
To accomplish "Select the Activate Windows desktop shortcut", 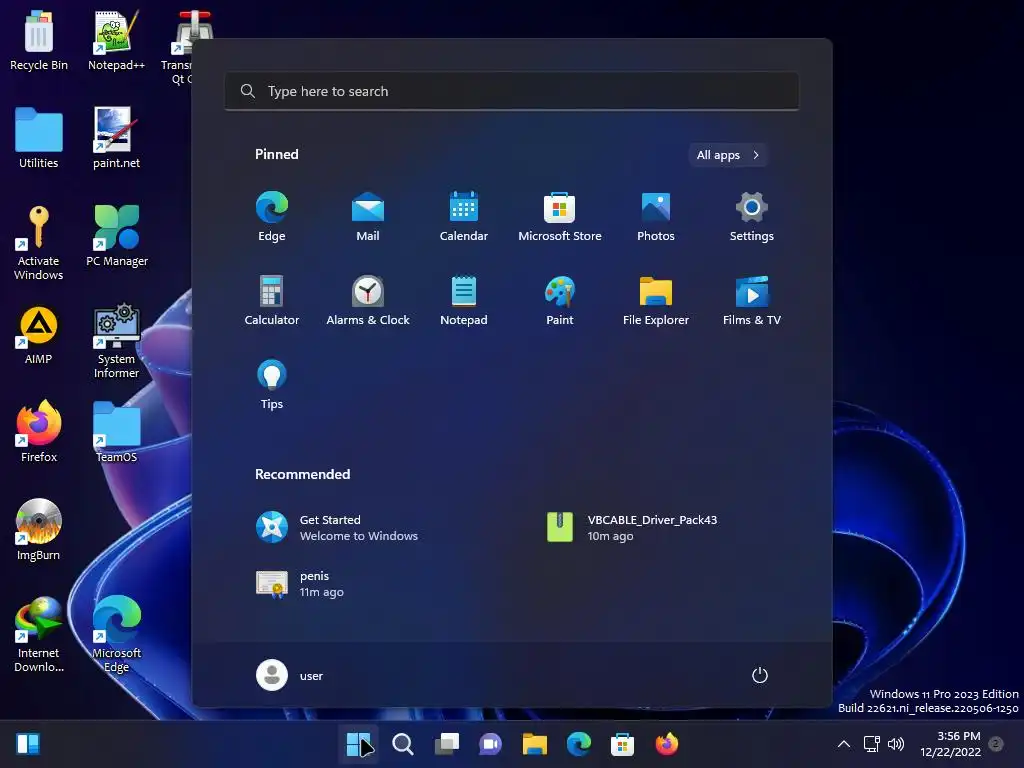I will coord(39,243).
